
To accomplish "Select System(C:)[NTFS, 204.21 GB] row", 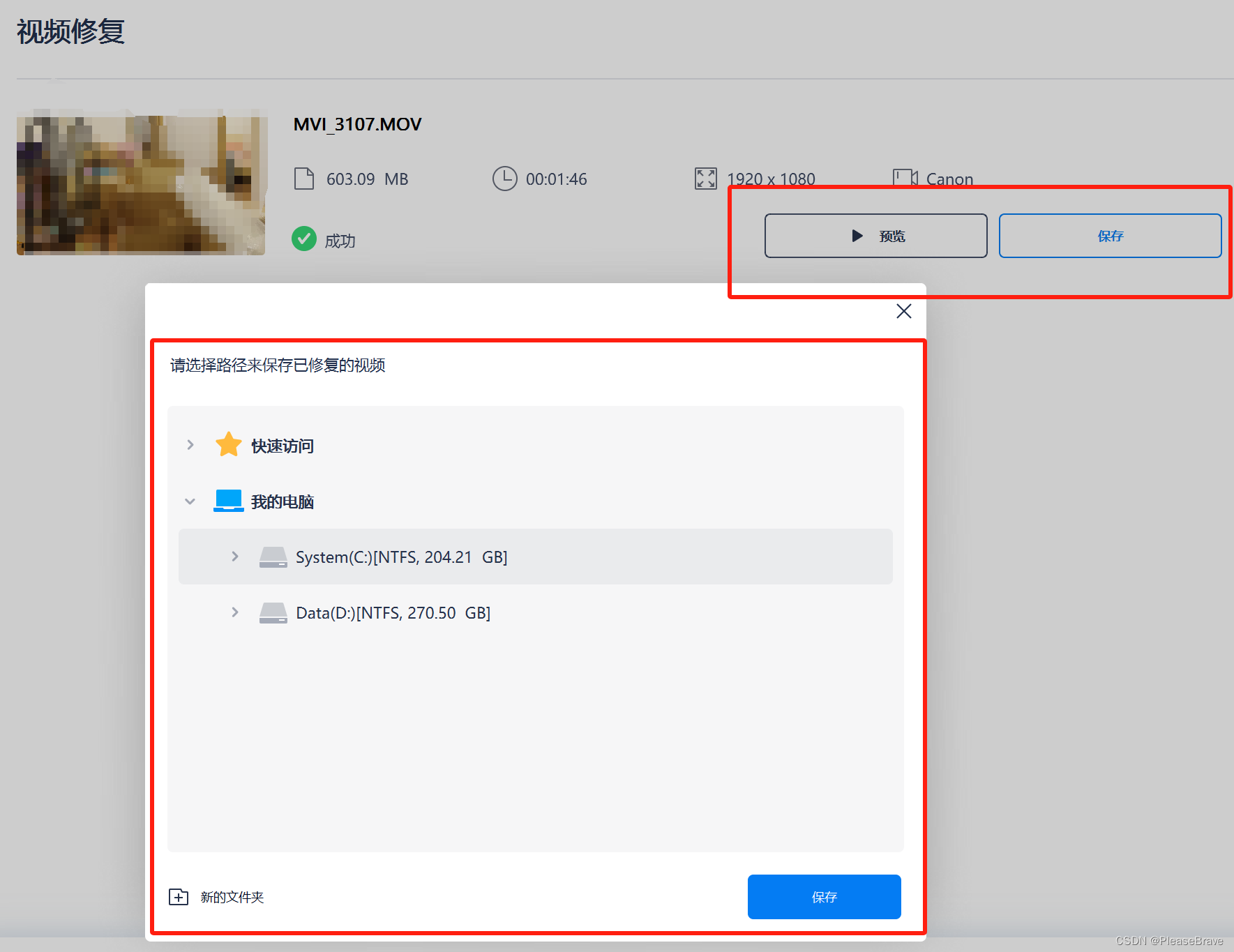I will coord(535,557).
